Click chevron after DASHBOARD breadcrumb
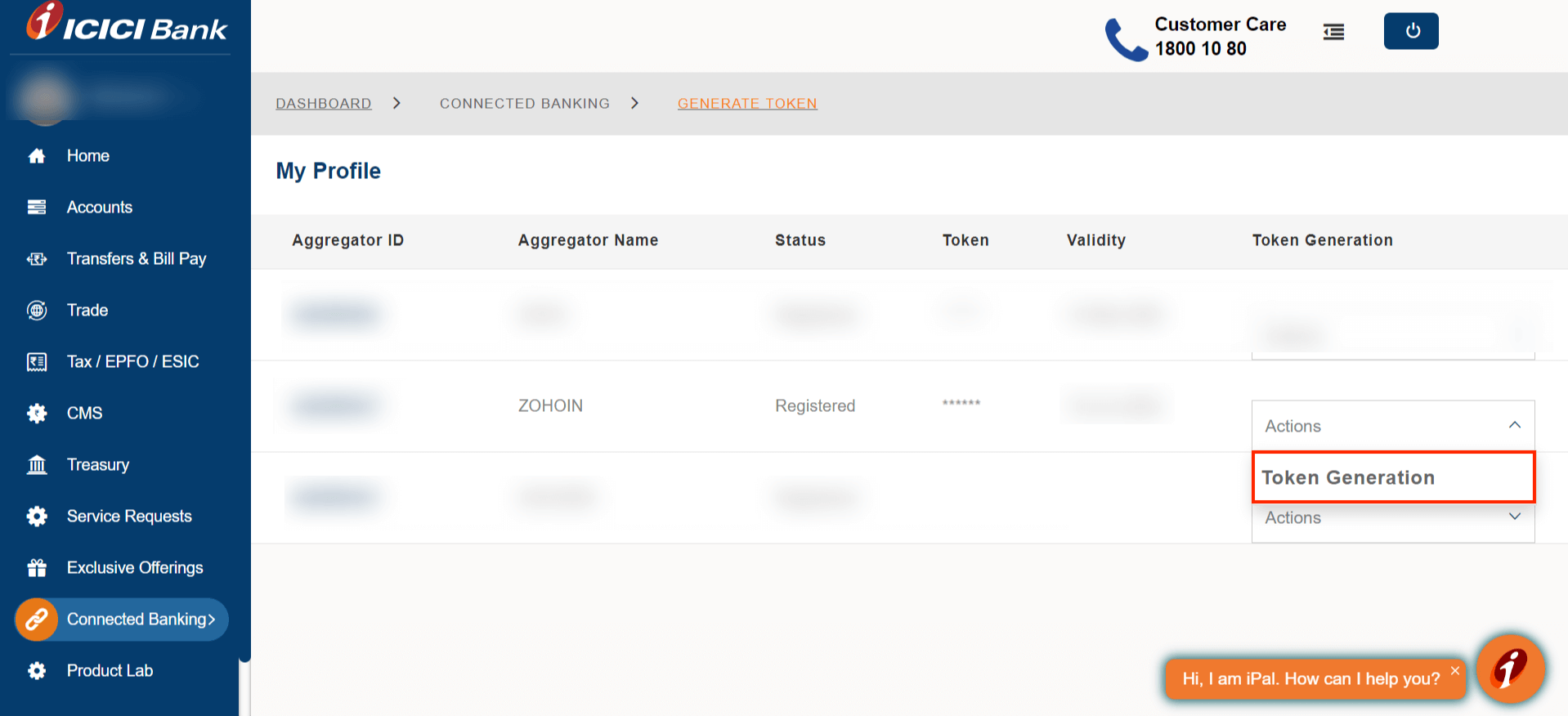The image size is (1568, 716). [396, 103]
